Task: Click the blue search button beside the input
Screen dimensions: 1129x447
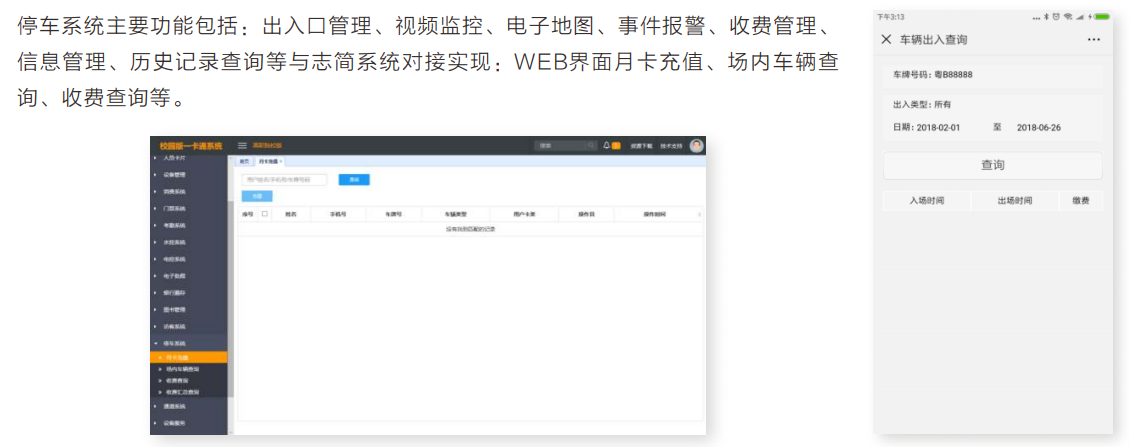Action: [354, 180]
